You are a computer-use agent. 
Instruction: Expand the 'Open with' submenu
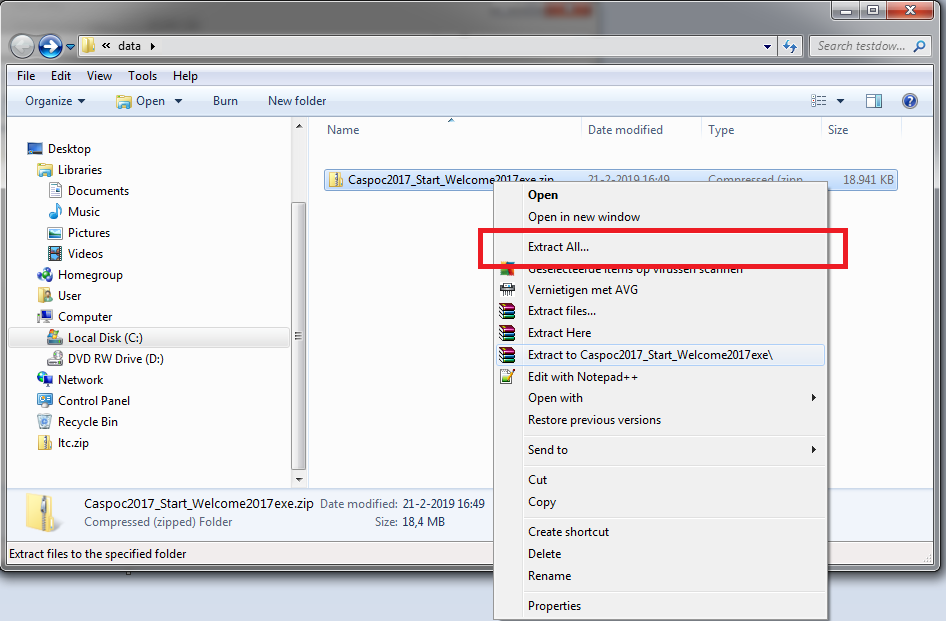[556, 398]
